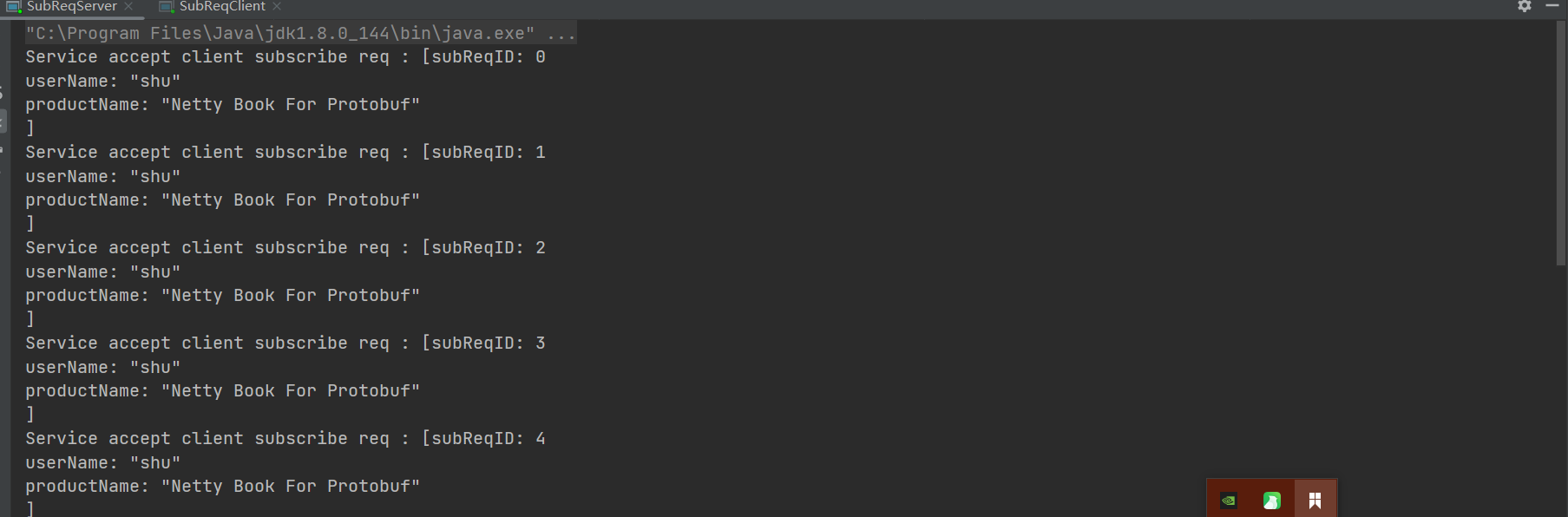Click the first userName "shu" output line

point(102,82)
